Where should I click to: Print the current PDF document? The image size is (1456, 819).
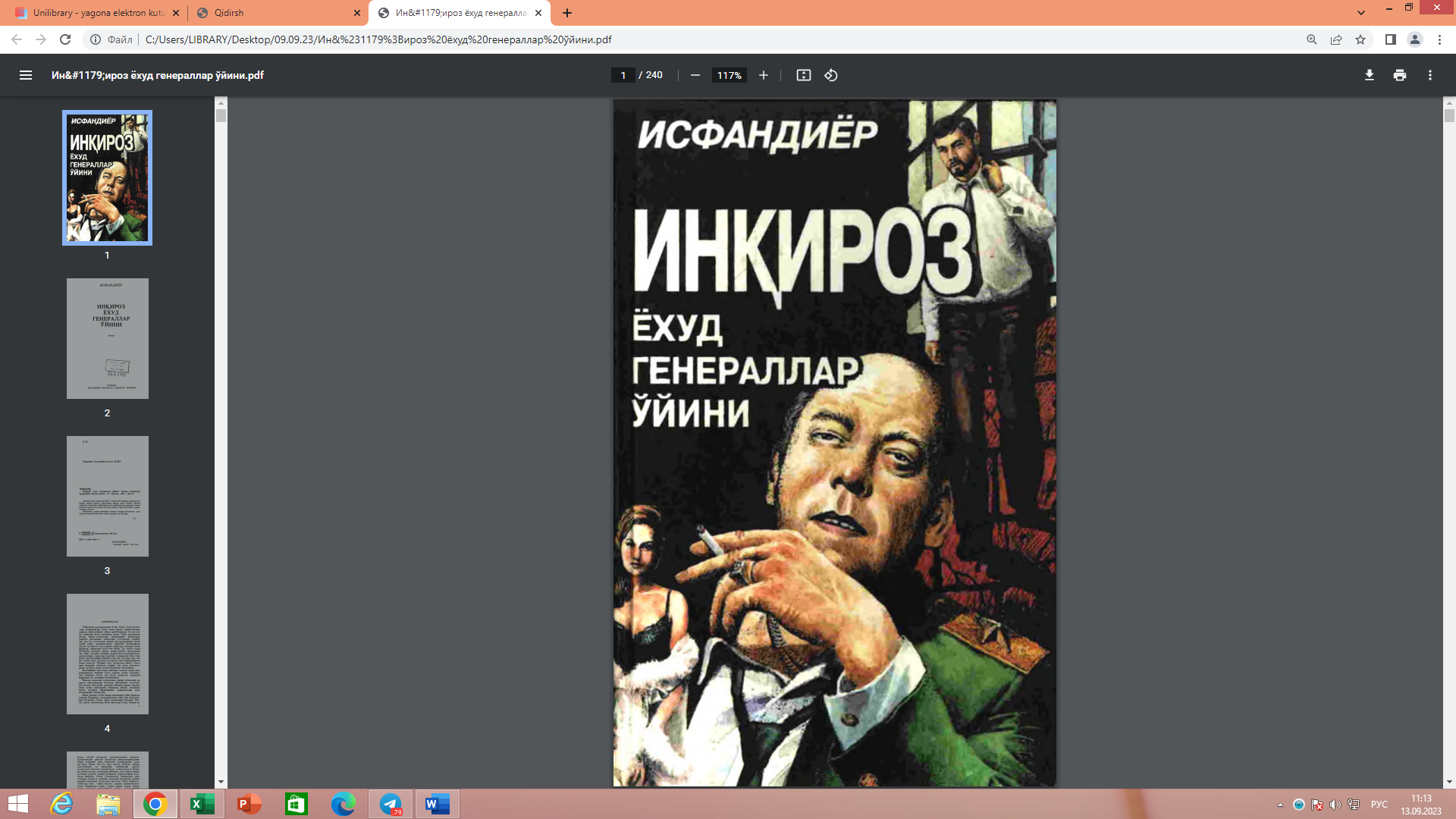tap(1400, 75)
